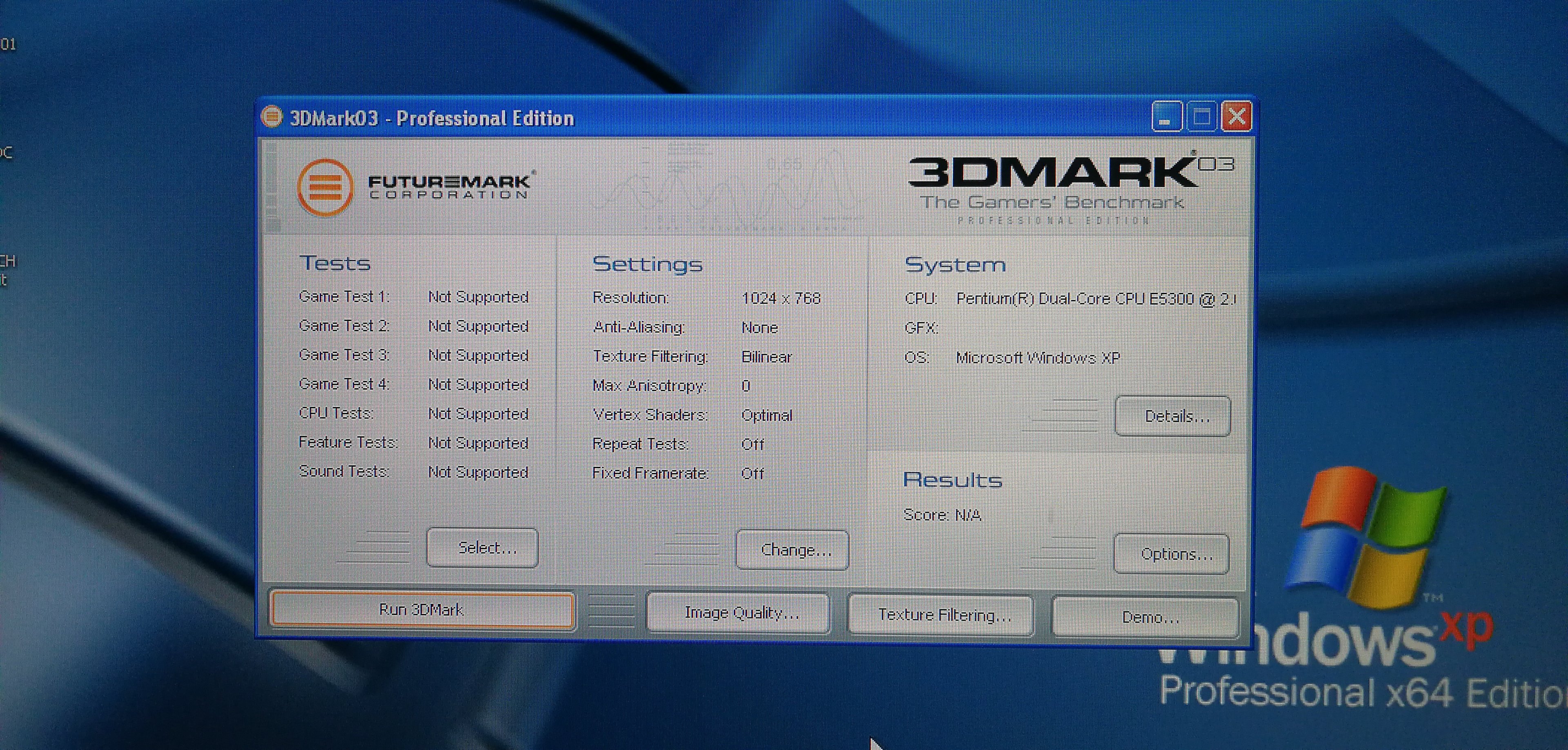Click the Run 3DMark button
The width and height of the screenshot is (1568, 750).
(421, 609)
